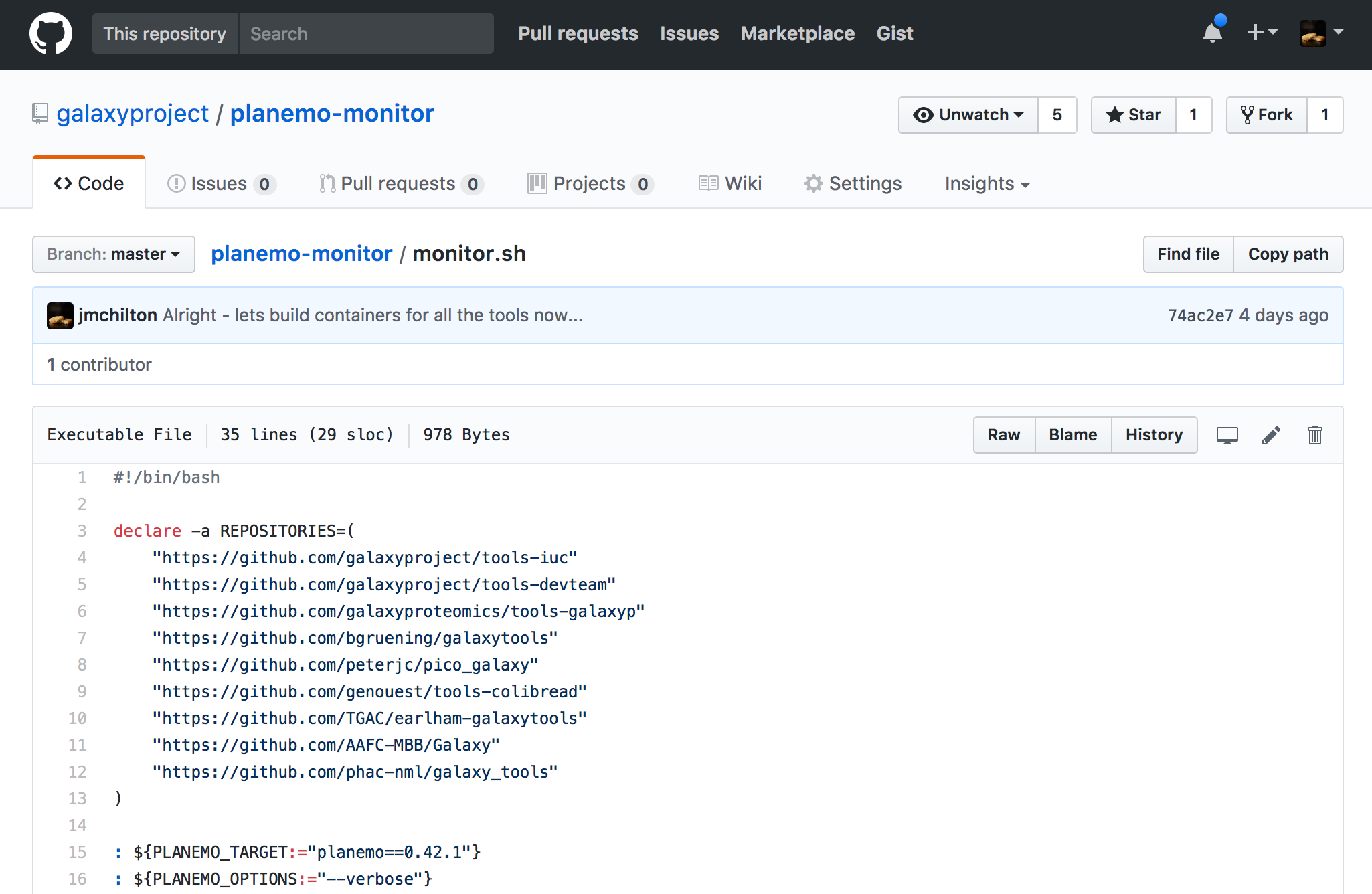Open the planemo-monitor repository title link
Screen dimensions: 1372x894
[332, 114]
